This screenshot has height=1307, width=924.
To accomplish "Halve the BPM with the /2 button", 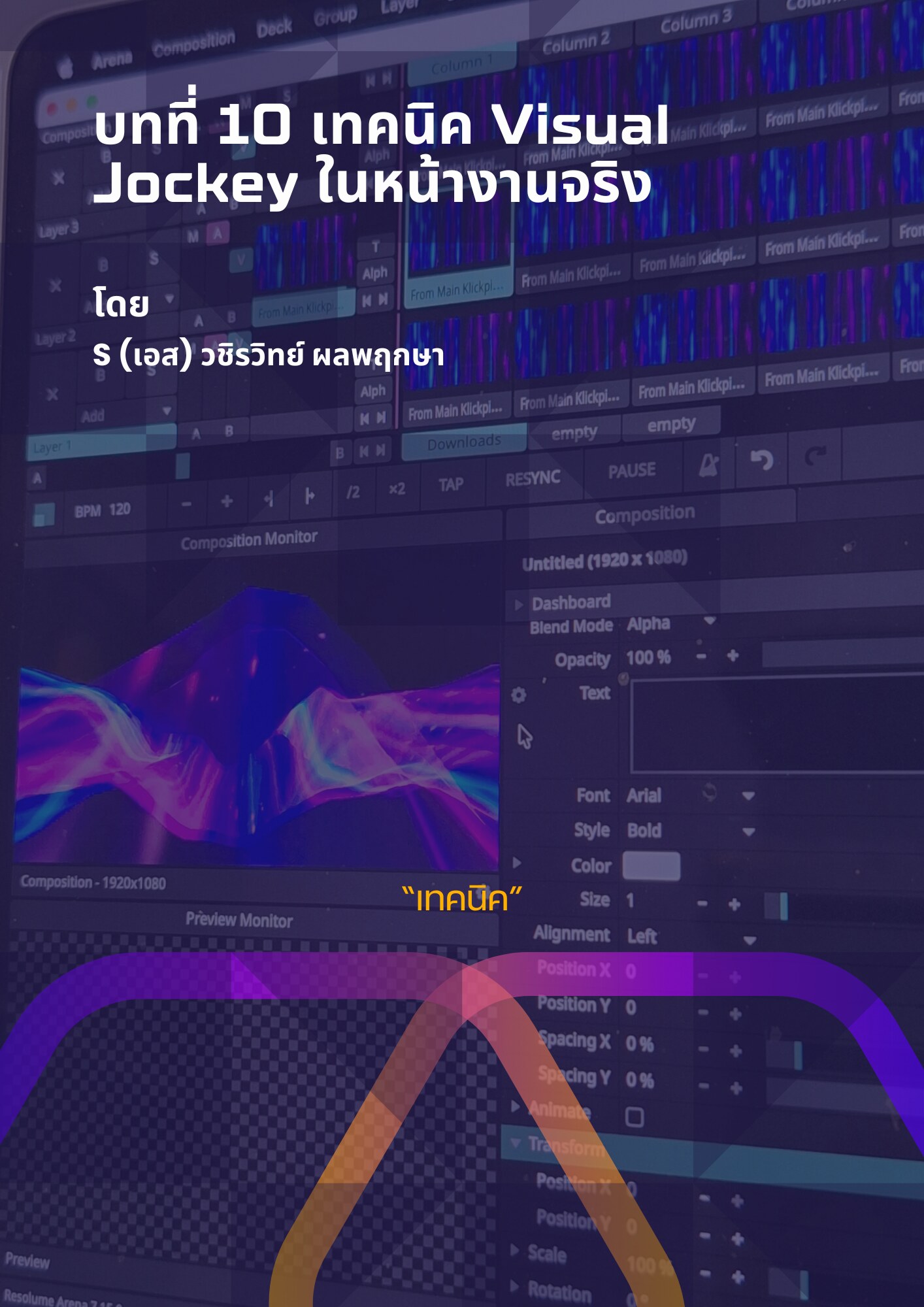I will [x=353, y=491].
